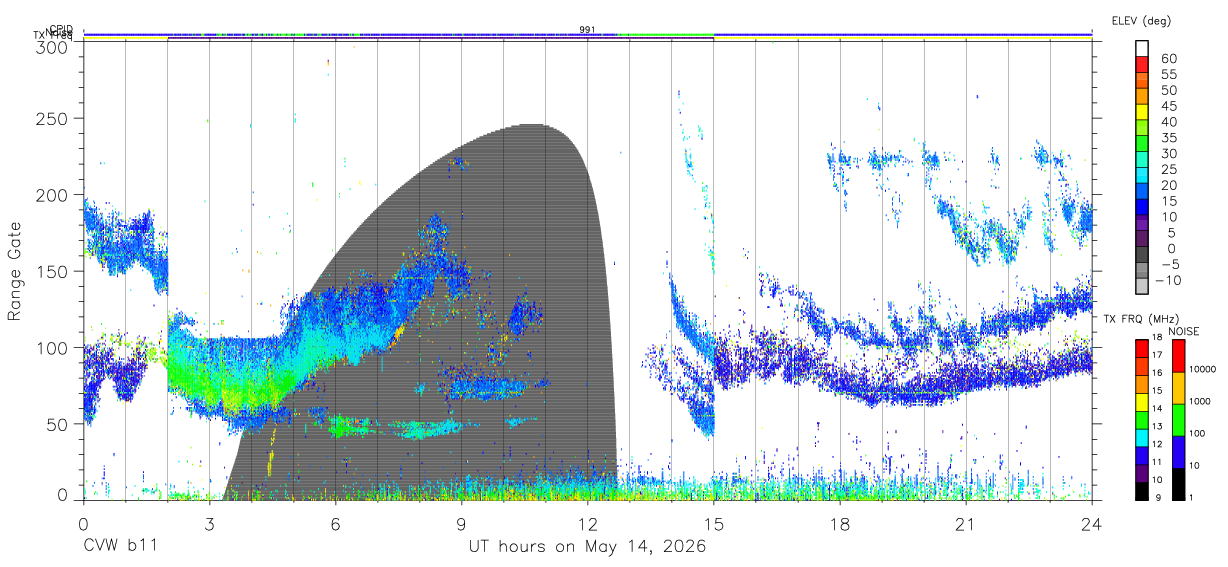
Task: Click the blue CPID bar above the plot
Action: click(x=587, y=34)
